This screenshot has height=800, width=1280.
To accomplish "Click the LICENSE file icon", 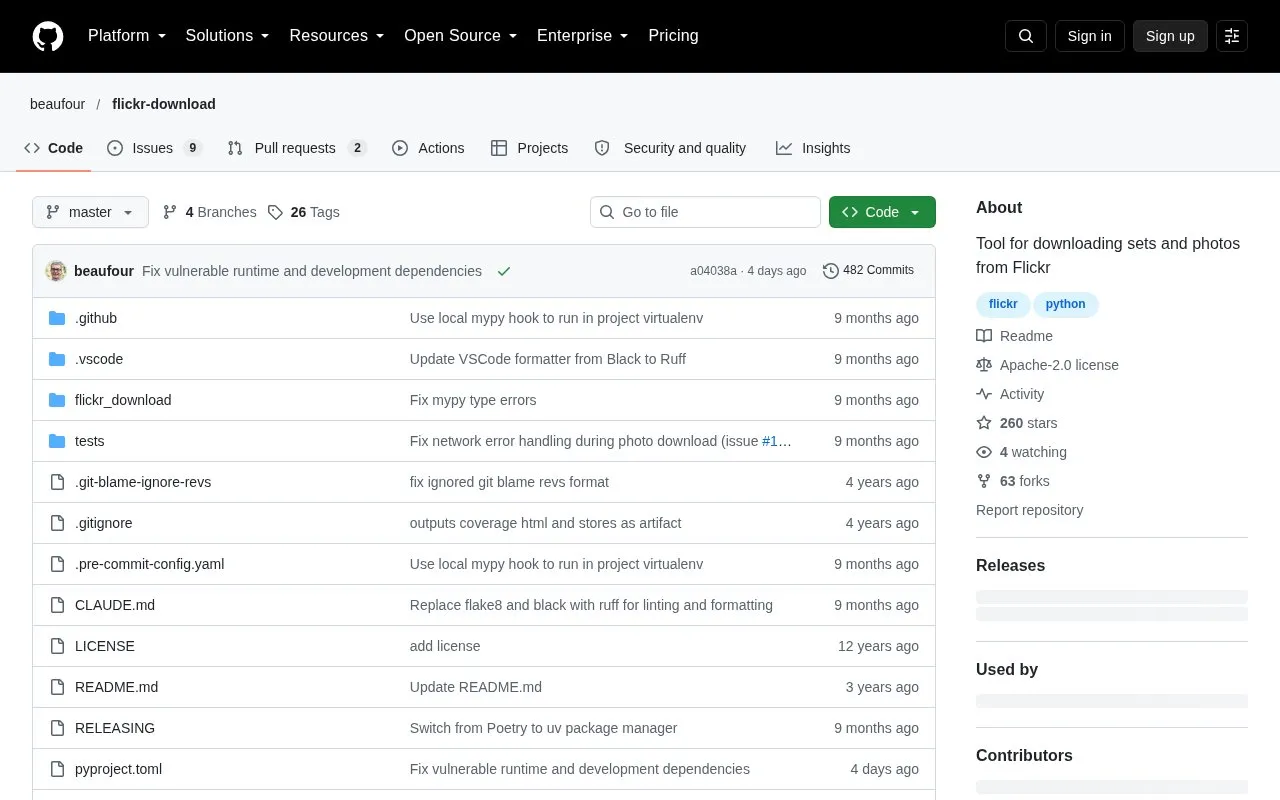I will [x=57, y=646].
